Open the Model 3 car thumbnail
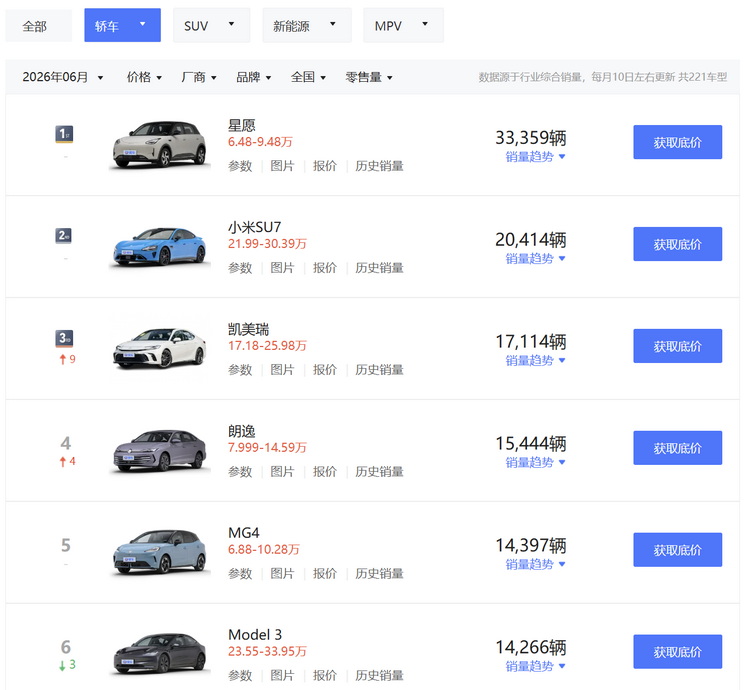 pyautogui.click(x=160, y=654)
